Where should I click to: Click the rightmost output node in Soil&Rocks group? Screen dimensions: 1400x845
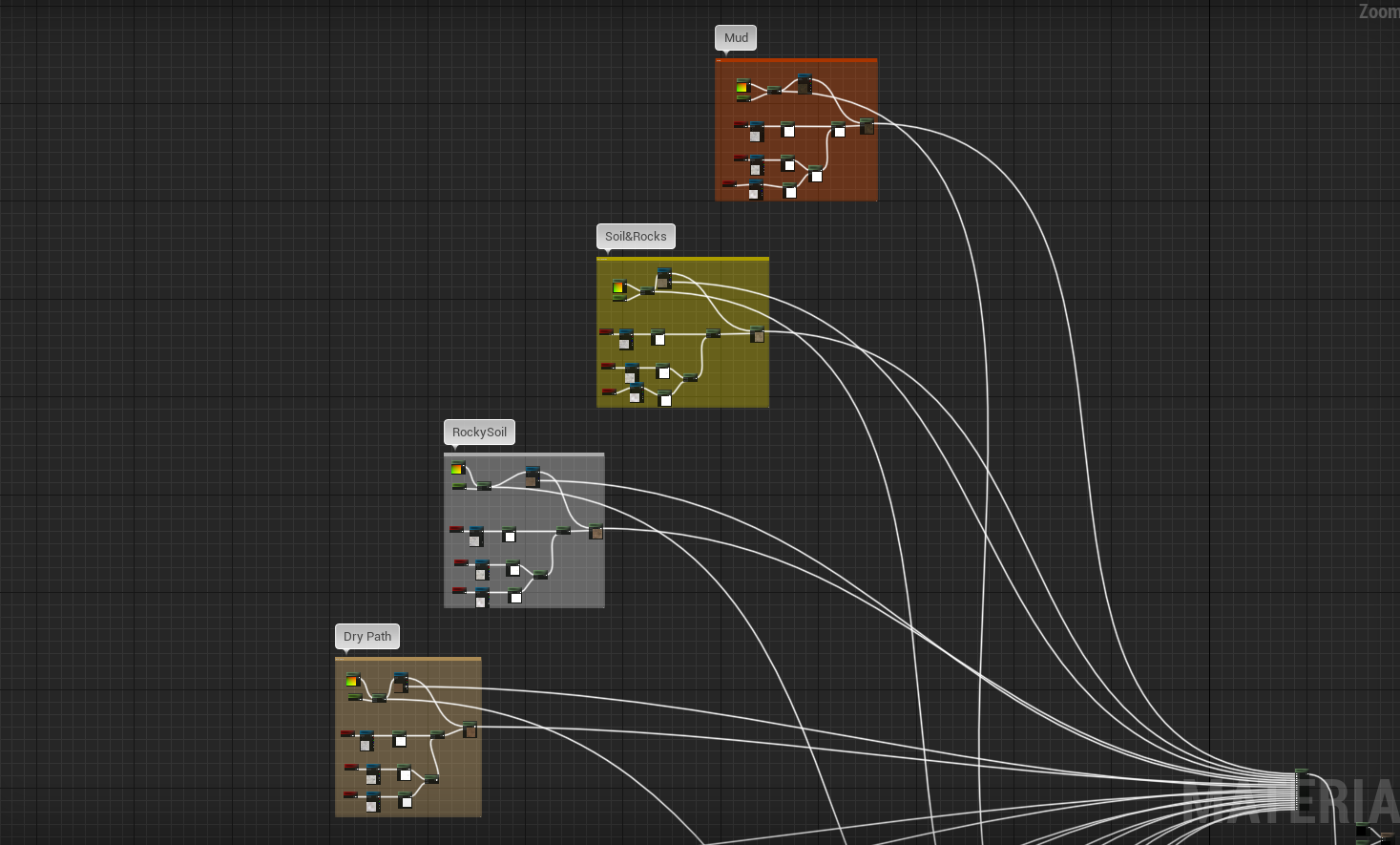757,334
